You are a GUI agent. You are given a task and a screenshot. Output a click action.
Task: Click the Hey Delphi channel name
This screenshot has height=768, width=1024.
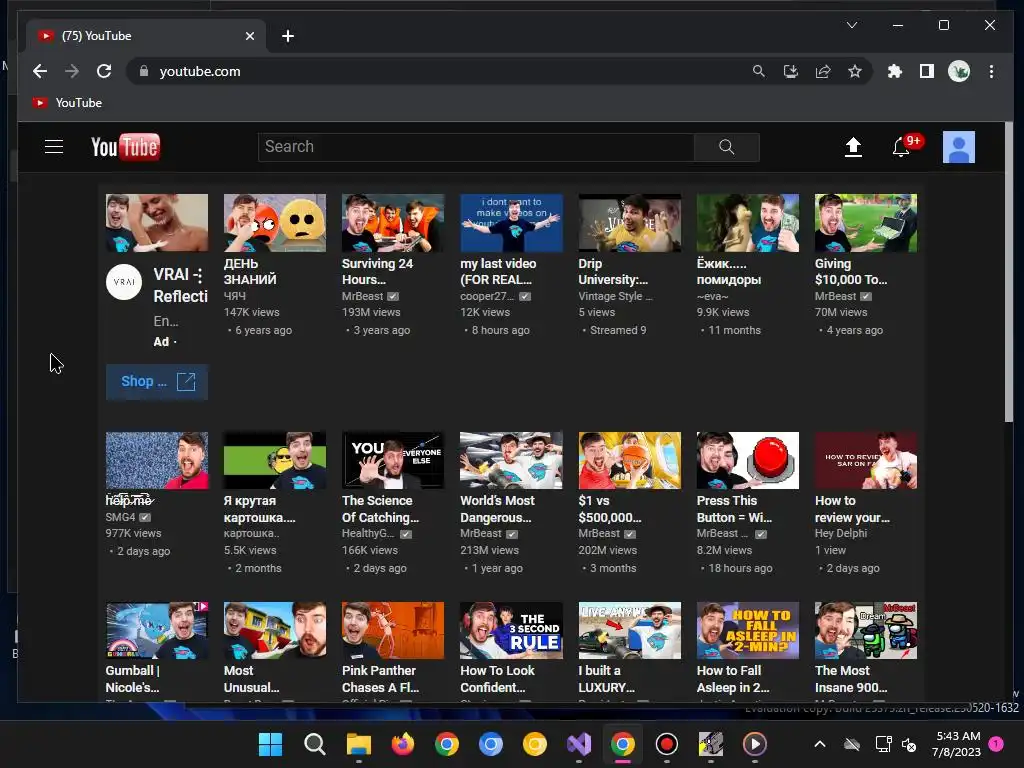click(x=840, y=534)
